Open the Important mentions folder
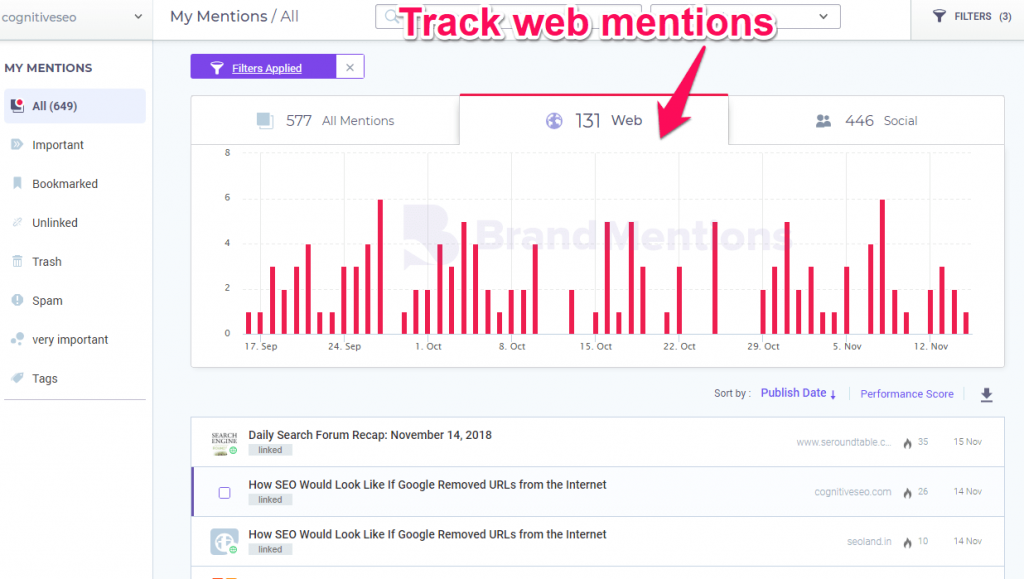 coord(57,145)
